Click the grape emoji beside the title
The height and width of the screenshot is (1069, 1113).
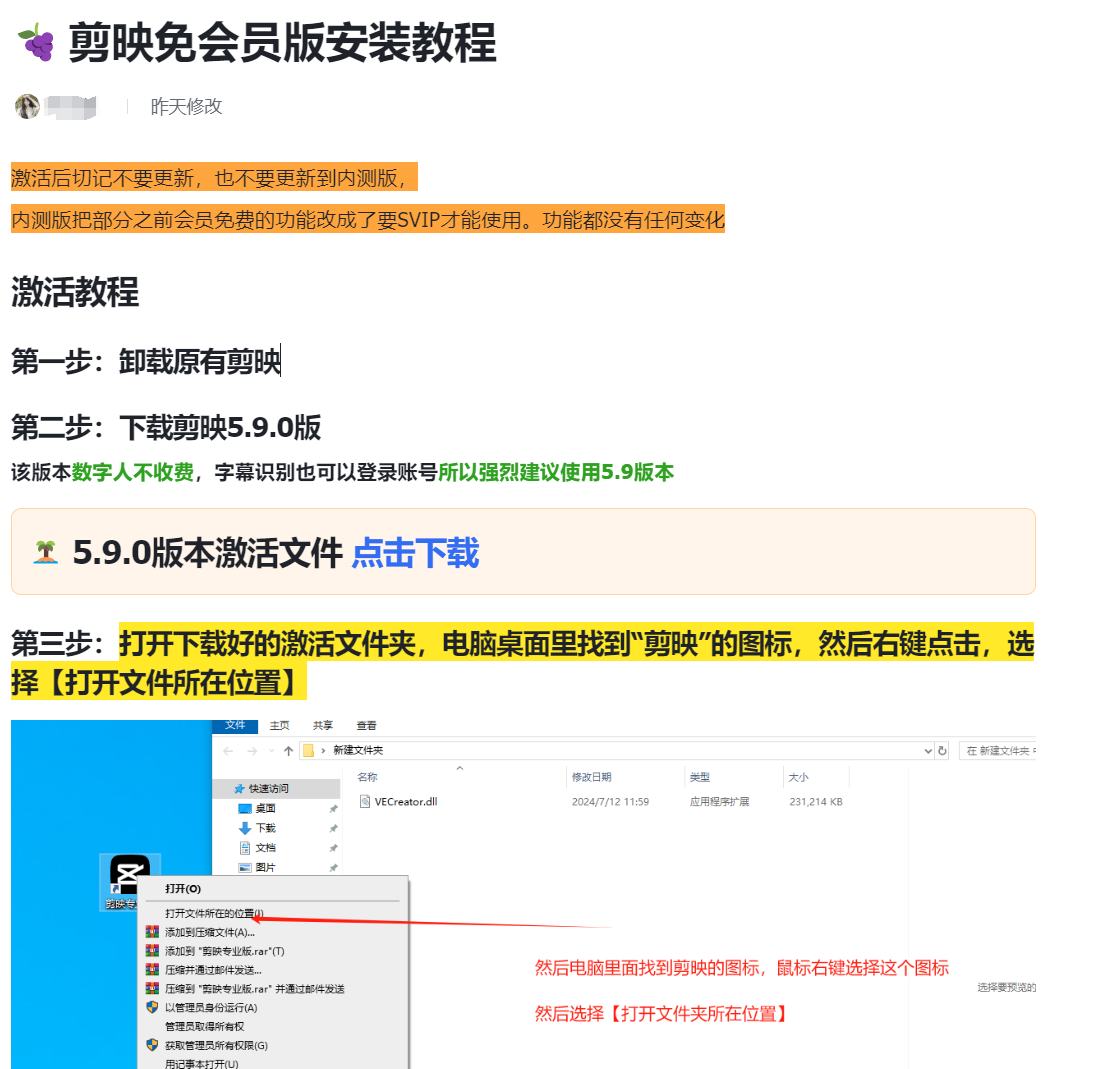click(36, 42)
